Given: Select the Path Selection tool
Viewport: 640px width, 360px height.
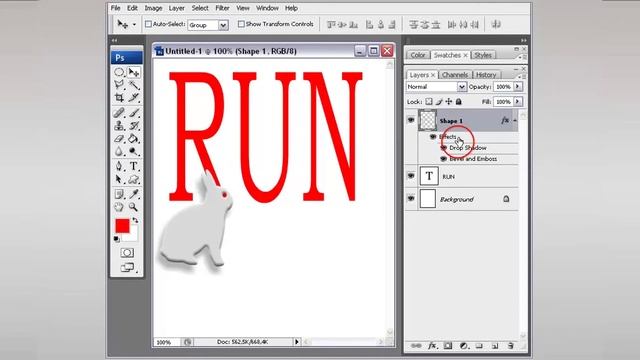Looking at the screenshot, I should click(119, 179).
